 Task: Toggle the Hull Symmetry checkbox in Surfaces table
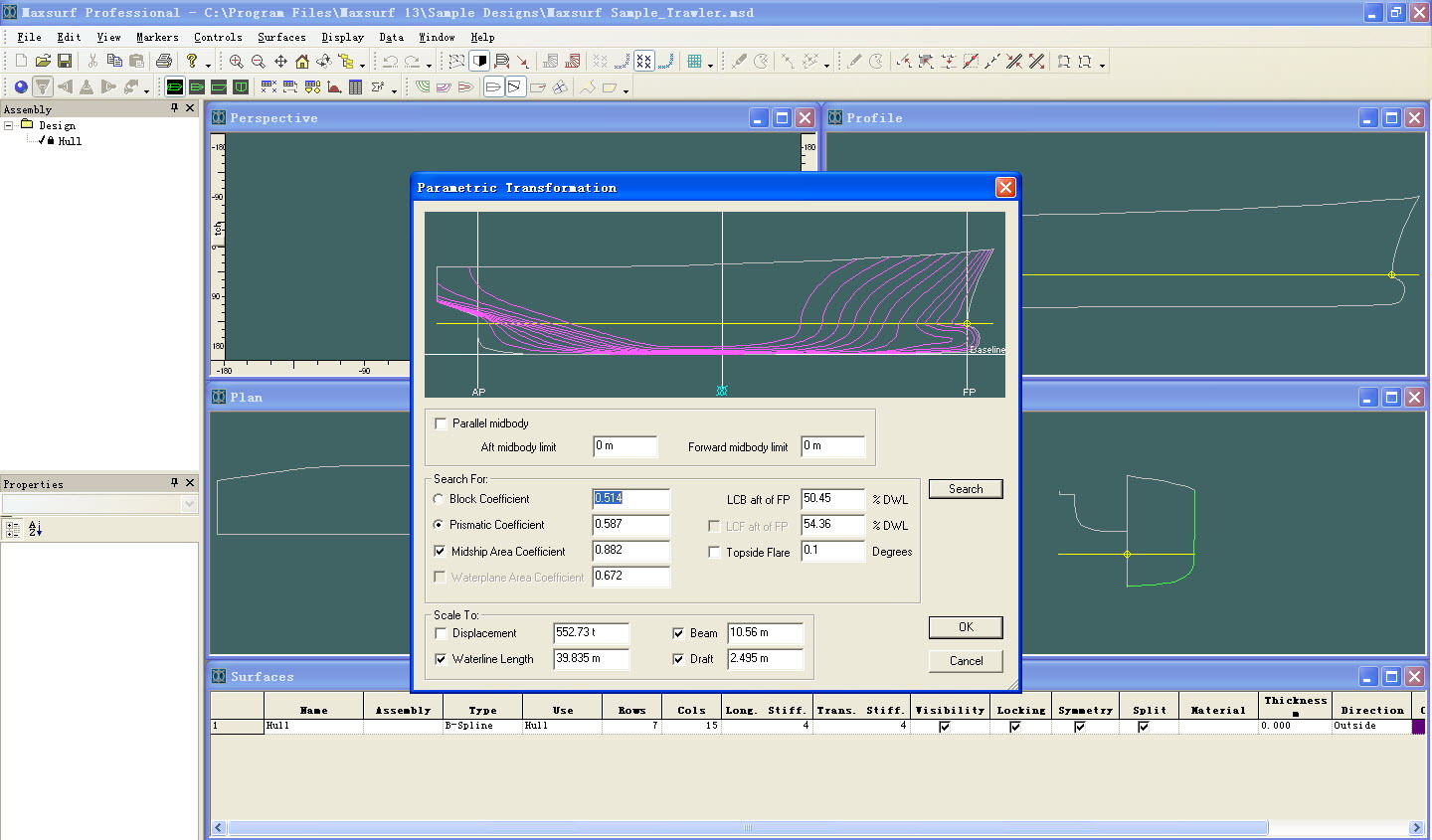pos(1080,727)
